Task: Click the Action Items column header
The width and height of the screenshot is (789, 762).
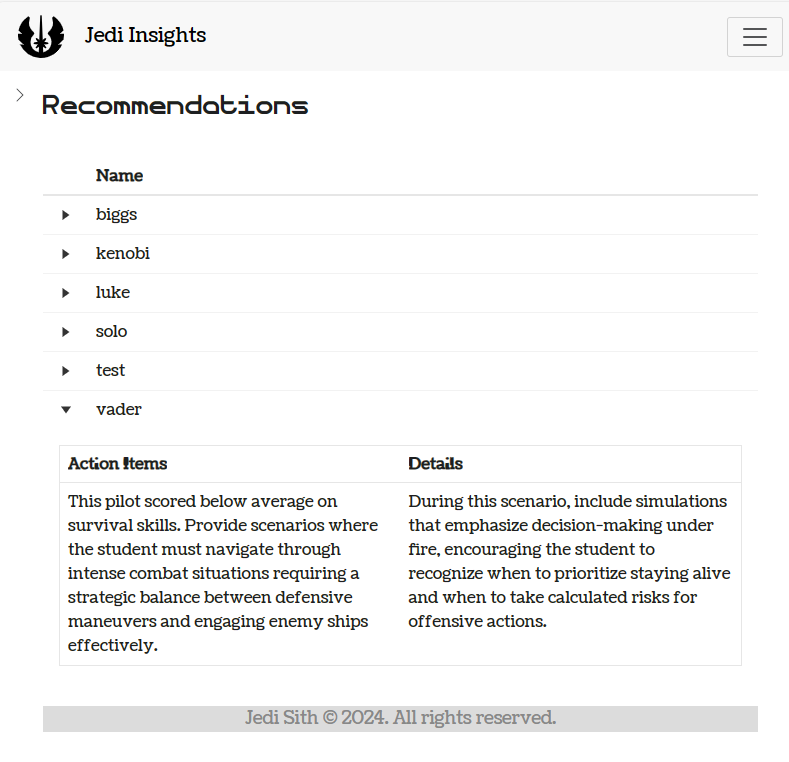Action: pos(117,464)
